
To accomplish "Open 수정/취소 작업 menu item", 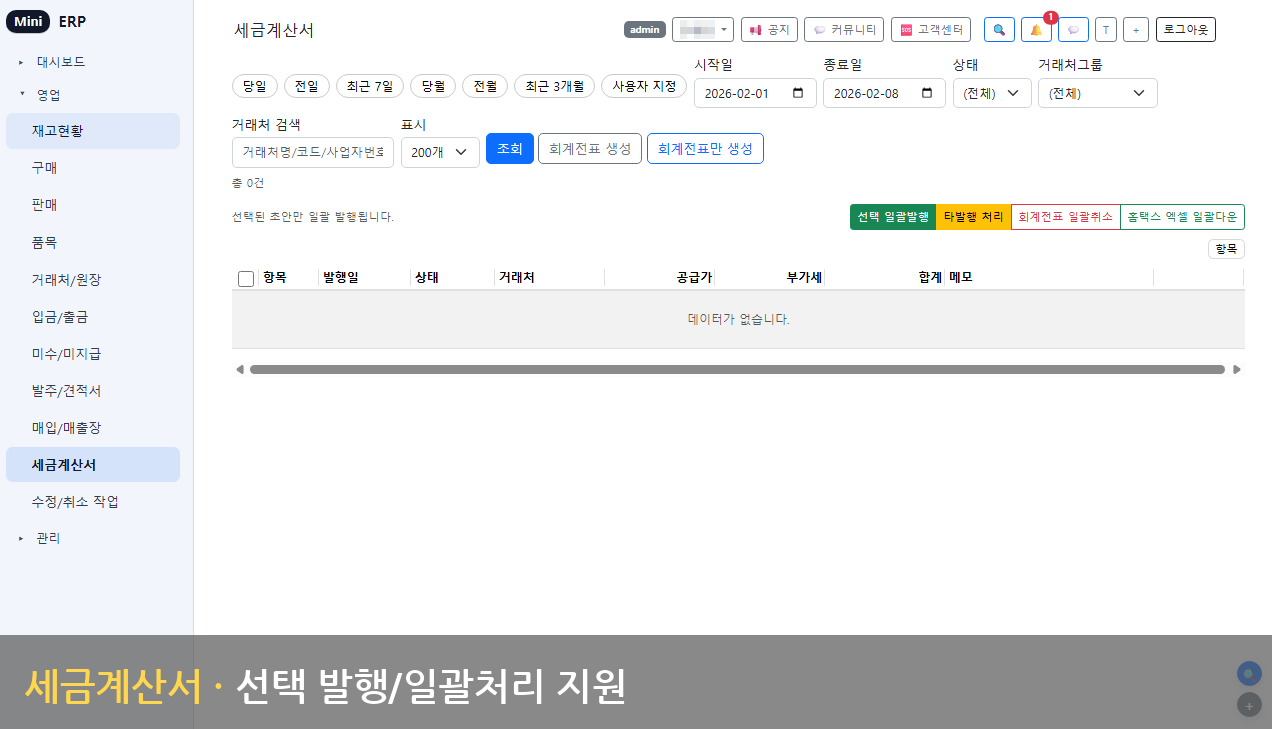I will pyautogui.click(x=93, y=501).
